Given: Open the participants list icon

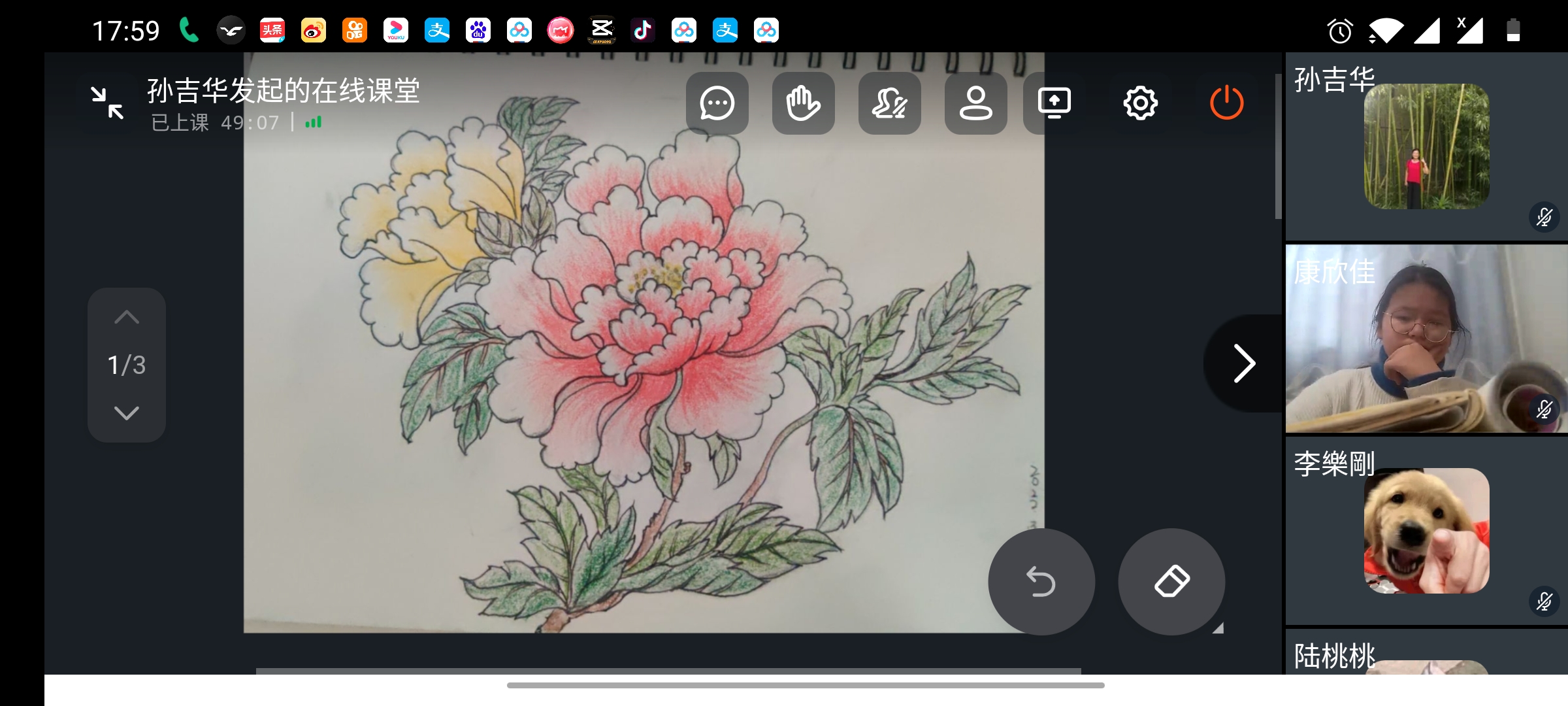Looking at the screenshot, I should coord(975,103).
